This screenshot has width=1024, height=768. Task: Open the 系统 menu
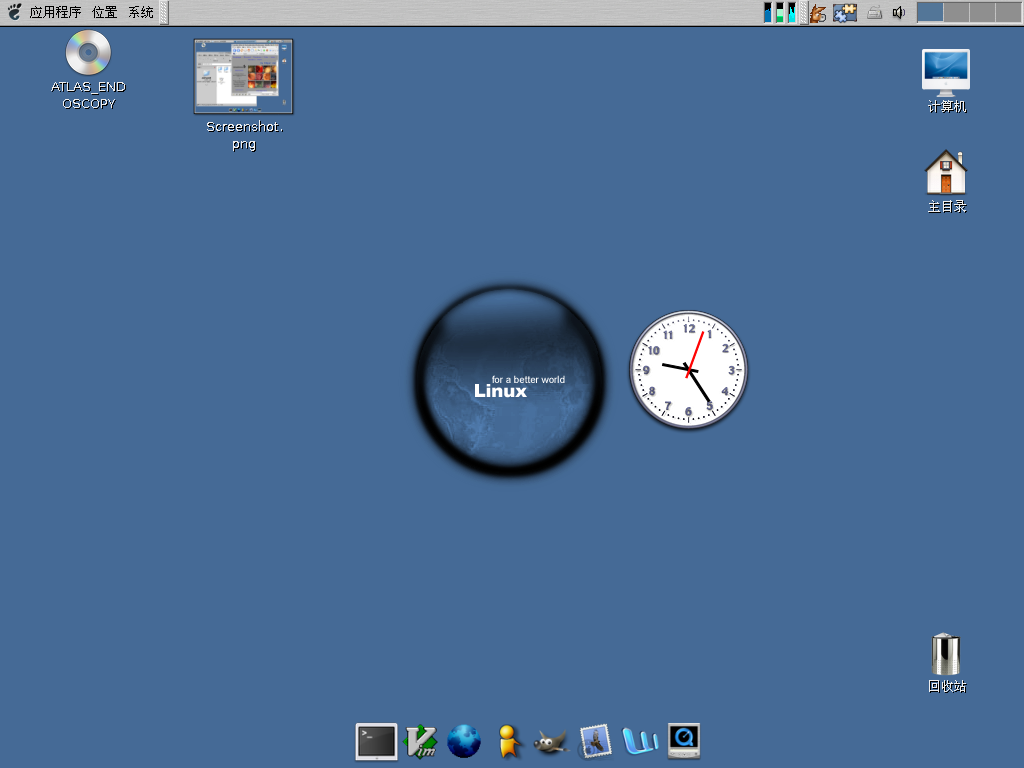click(140, 12)
